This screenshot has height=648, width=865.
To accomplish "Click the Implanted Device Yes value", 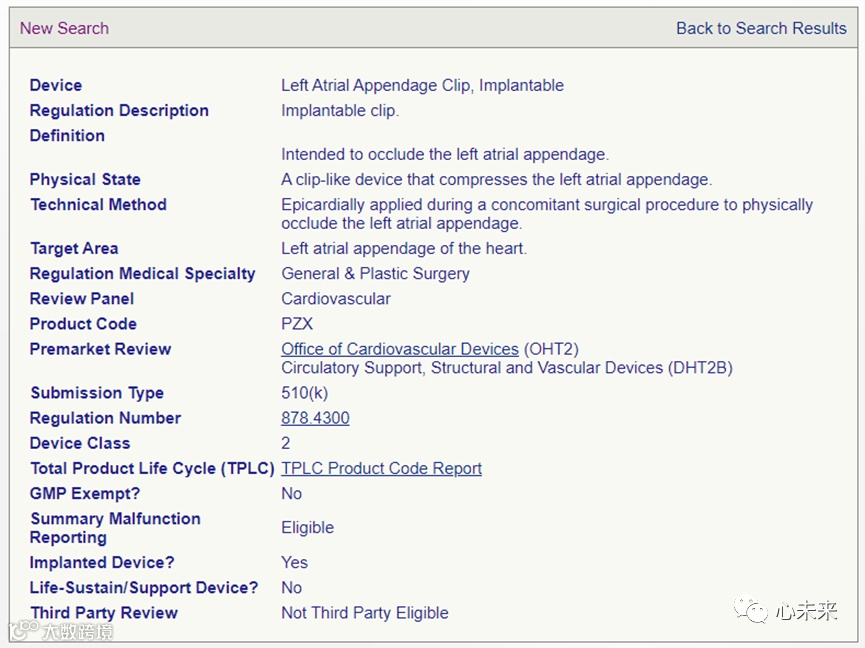I will point(294,562).
